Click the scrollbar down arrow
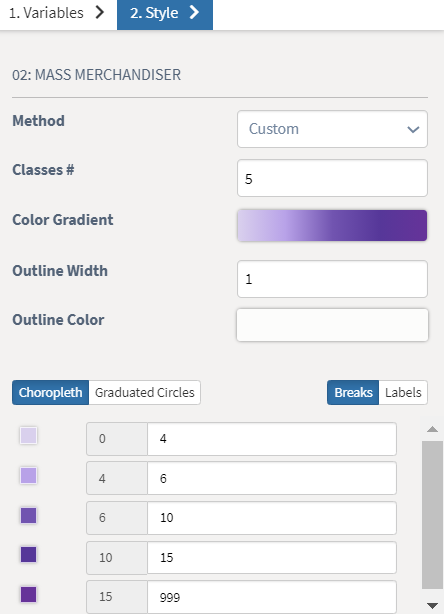Image resolution: width=444 pixels, height=614 pixels. coord(432,606)
